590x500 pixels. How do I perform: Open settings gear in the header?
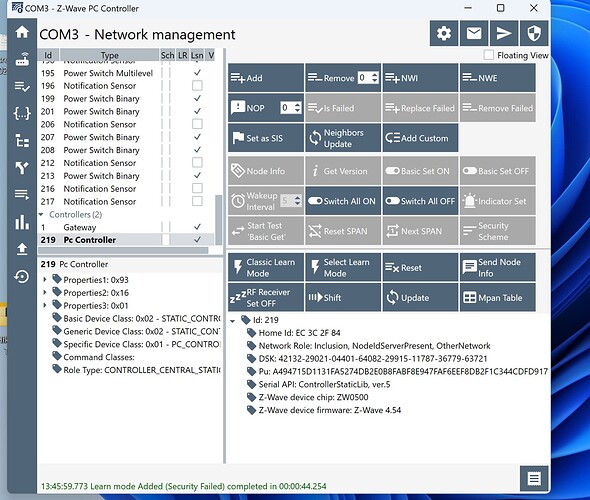[444, 33]
